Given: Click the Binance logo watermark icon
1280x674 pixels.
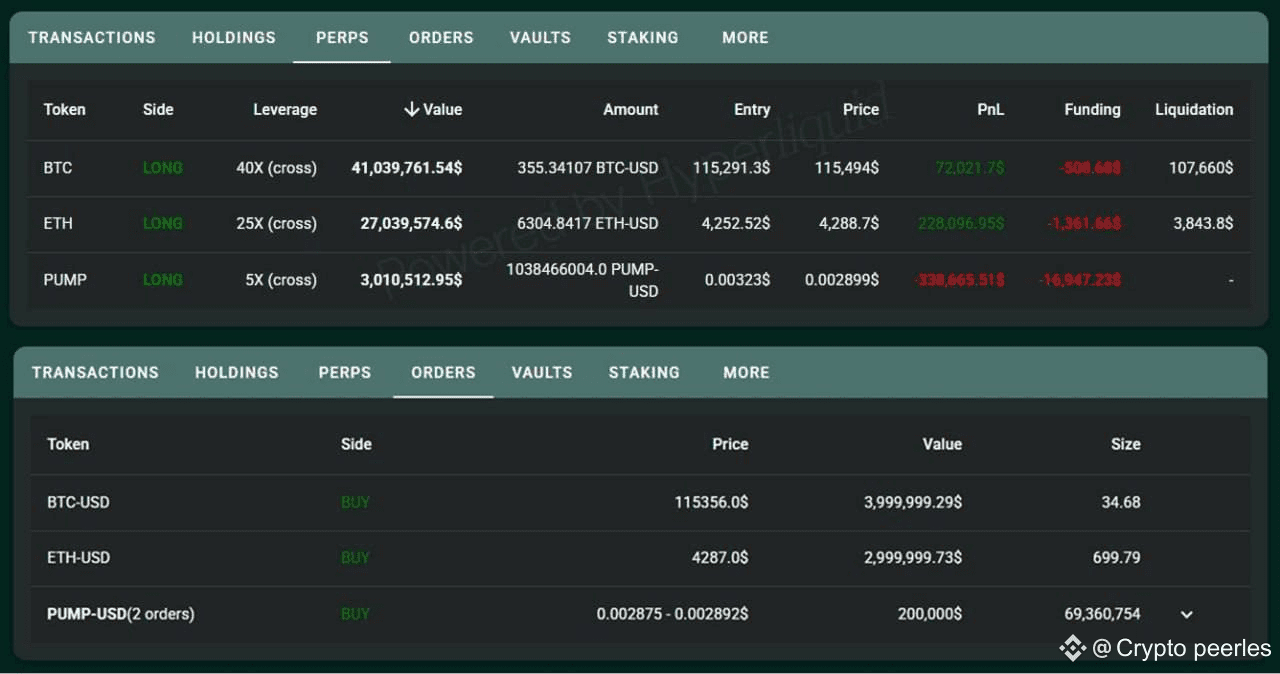Looking at the screenshot, I should pos(1072,648).
